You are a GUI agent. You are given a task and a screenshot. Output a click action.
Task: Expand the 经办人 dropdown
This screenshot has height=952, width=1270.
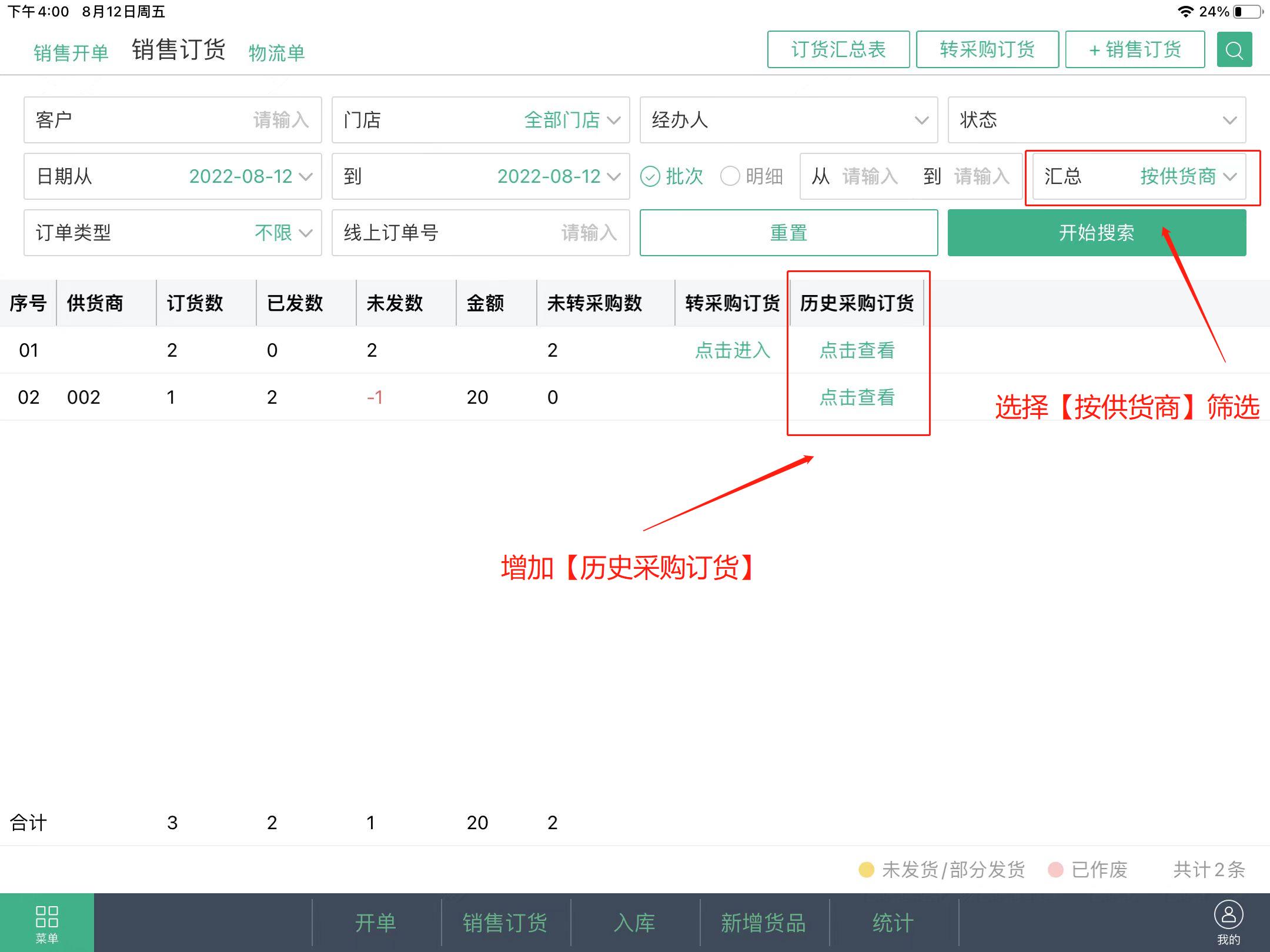tap(789, 120)
